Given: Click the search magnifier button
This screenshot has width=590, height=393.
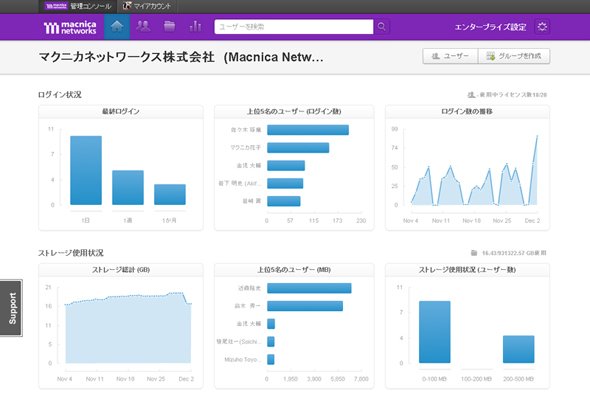Looking at the screenshot, I should click(x=382, y=27).
